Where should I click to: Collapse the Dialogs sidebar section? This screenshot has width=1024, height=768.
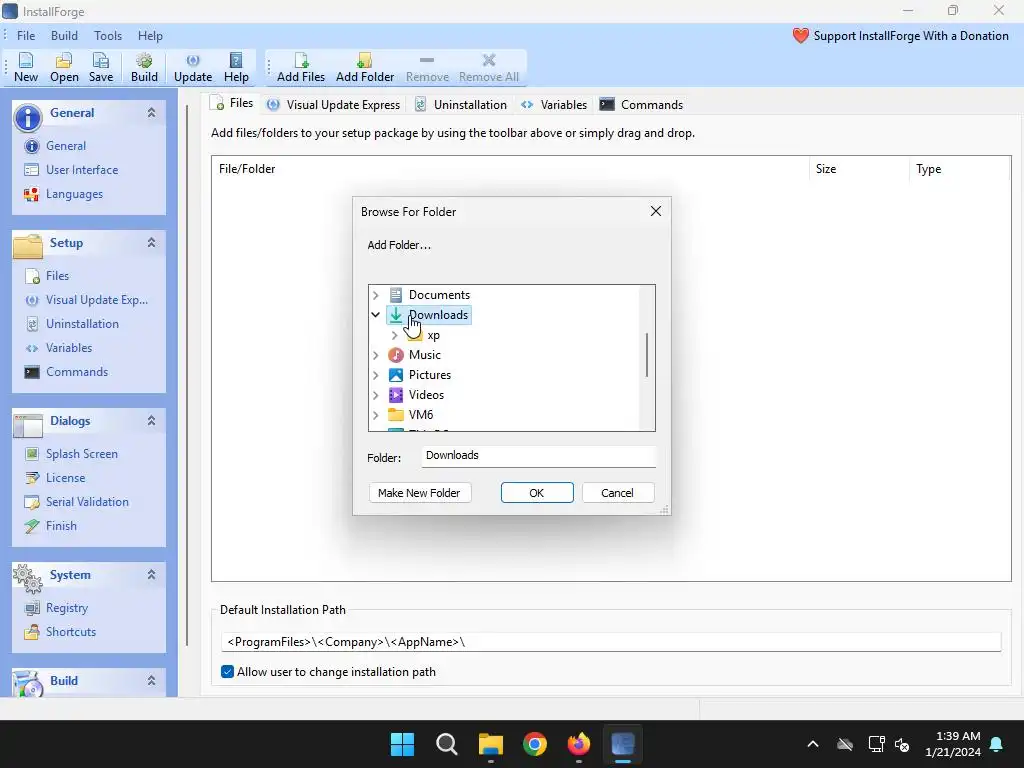click(152, 421)
